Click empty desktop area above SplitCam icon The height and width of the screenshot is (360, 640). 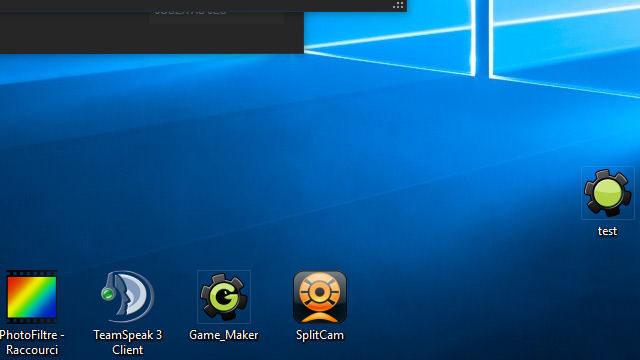[x=320, y=204]
